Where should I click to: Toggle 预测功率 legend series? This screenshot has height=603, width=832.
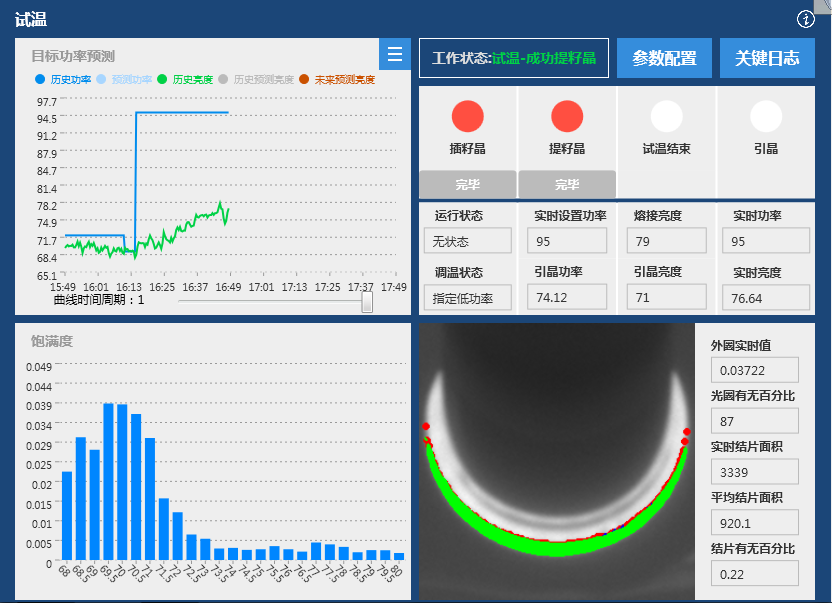[126, 79]
